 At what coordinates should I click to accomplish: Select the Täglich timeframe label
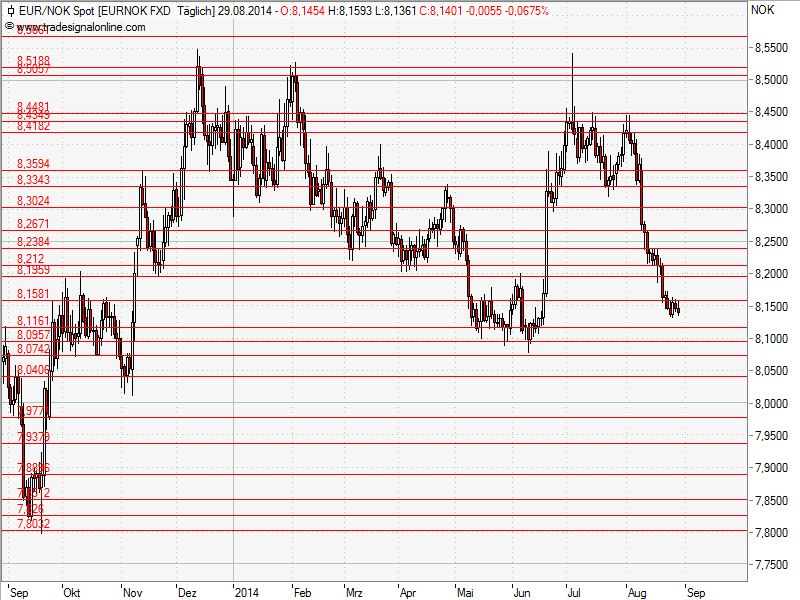193,10
